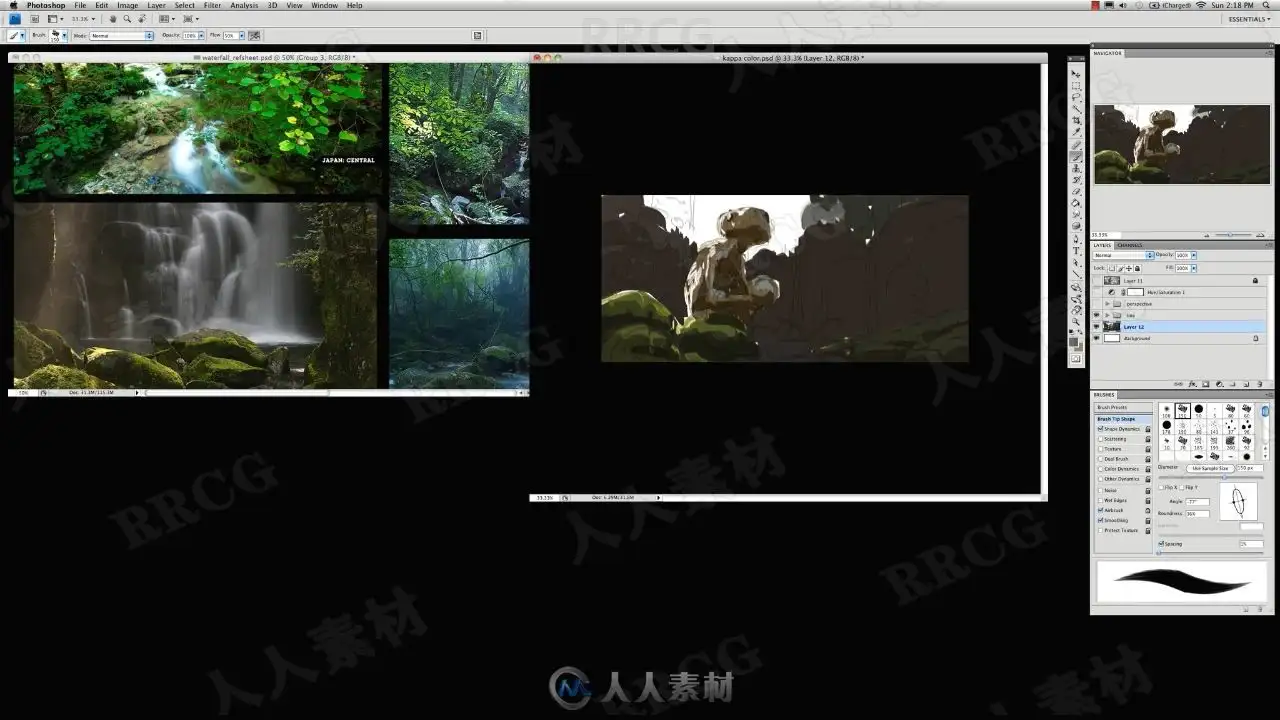Expand the perspective layer group
1280x720 pixels.
[1108, 304]
